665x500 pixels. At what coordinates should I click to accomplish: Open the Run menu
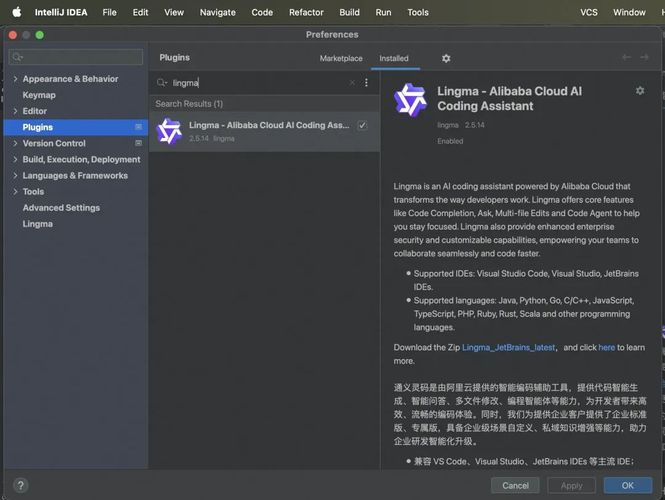[x=383, y=12]
